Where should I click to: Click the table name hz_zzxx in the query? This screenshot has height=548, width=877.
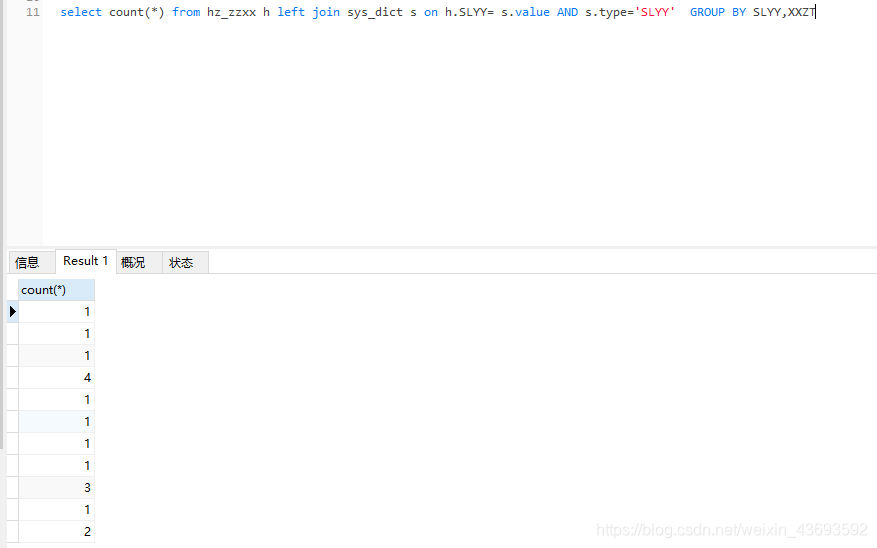(231, 12)
